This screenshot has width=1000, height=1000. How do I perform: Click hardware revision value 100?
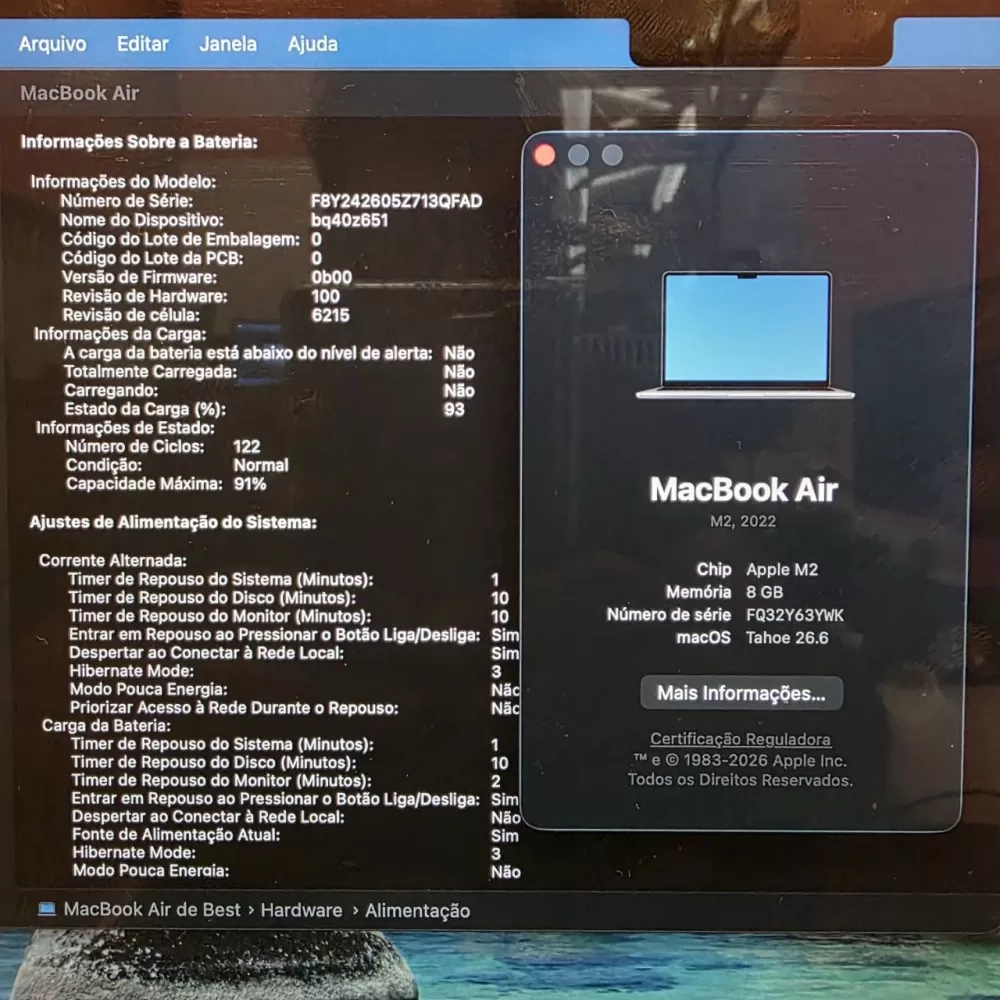325,297
